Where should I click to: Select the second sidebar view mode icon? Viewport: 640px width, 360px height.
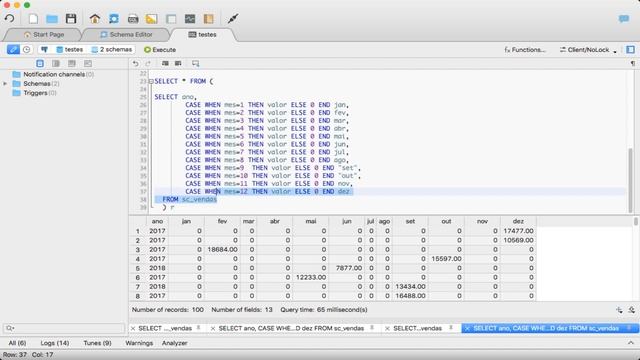56,63
